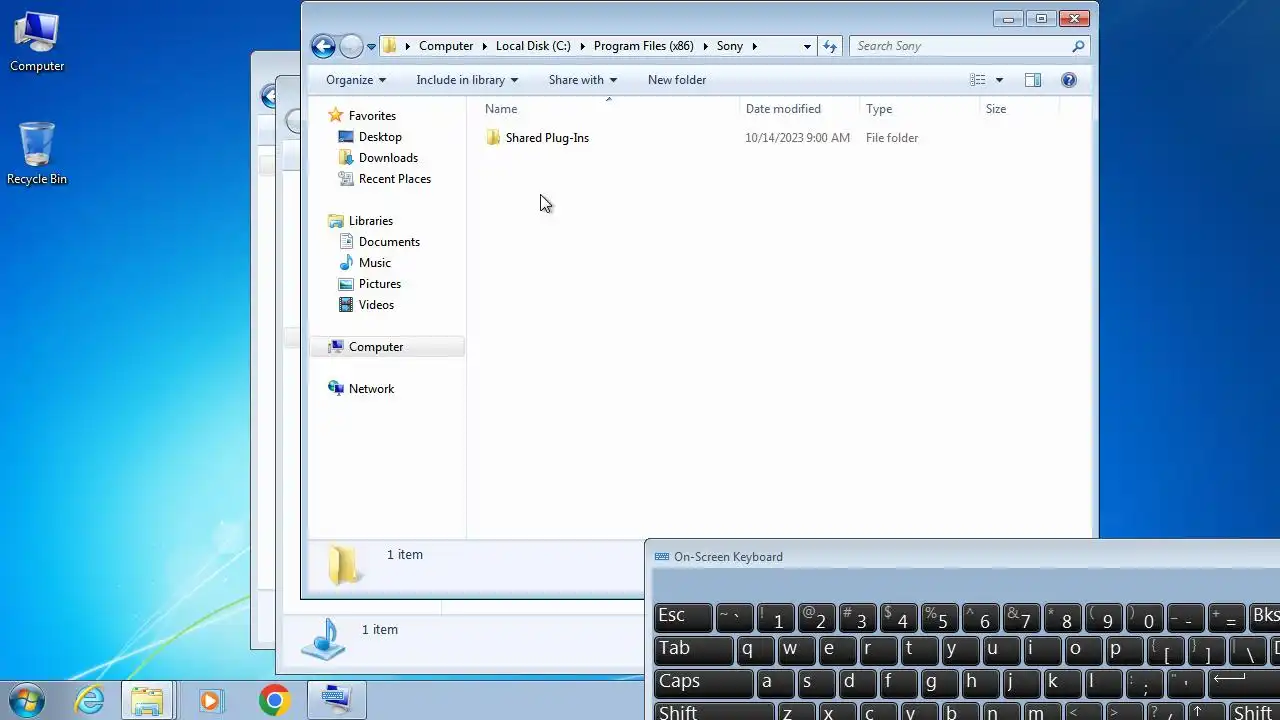Select Network in the navigation pane
This screenshot has width=1280, height=720.
(371, 389)
